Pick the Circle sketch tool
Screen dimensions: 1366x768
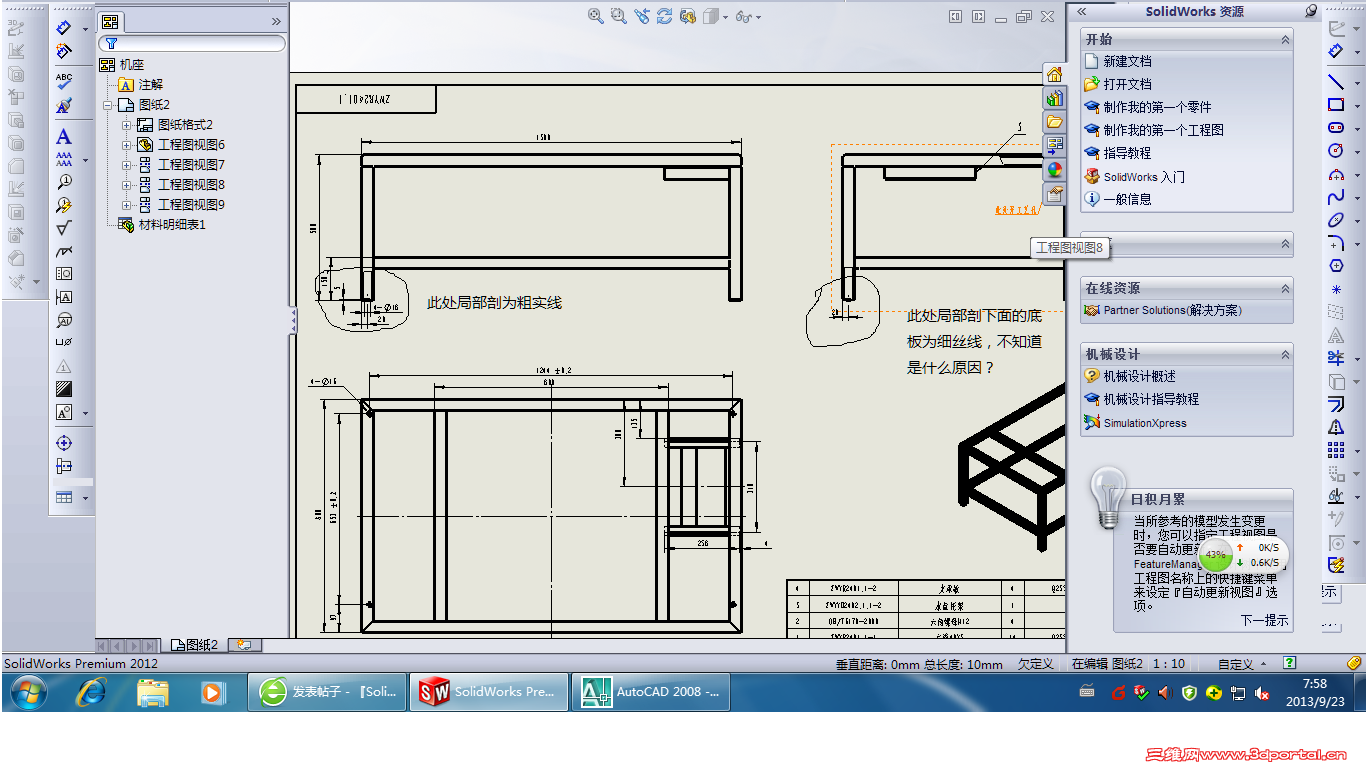pyautogui.click(x=1336, y=151)
